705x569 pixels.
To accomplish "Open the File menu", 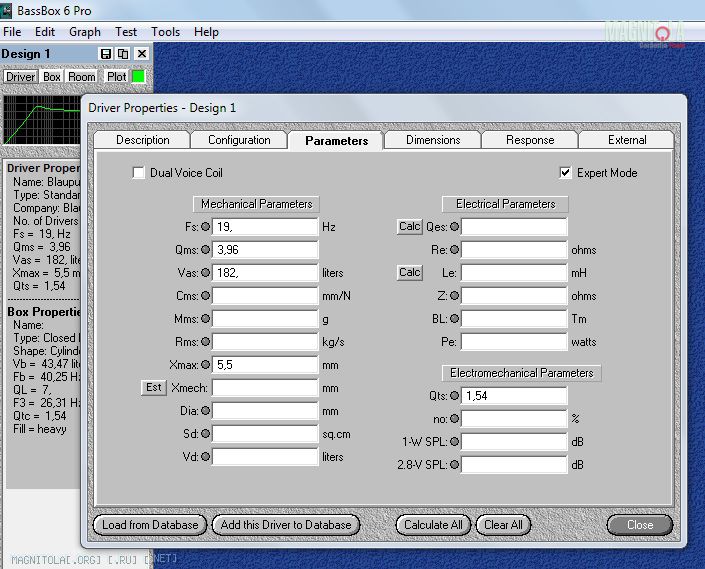I will click(12, 32).
